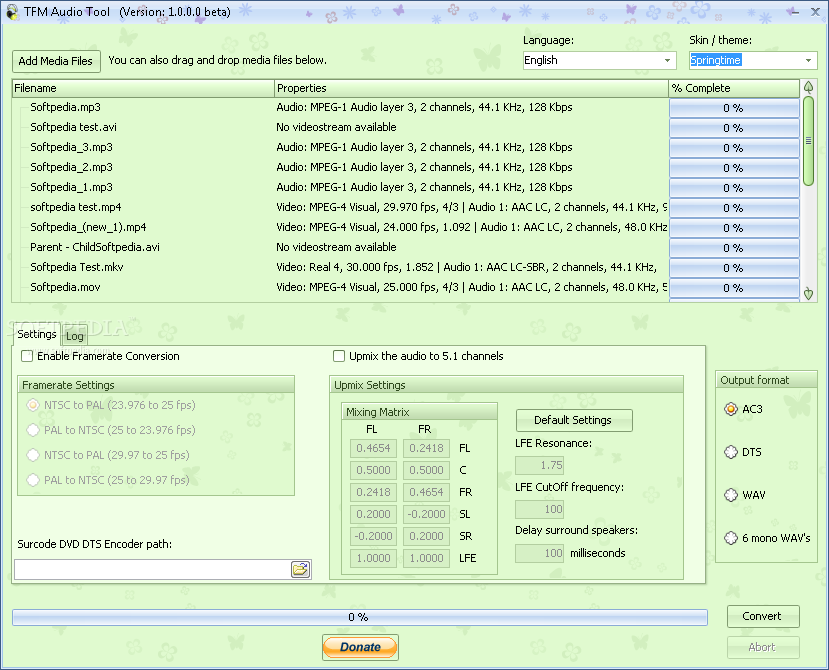Click FR row FR column field 0.4654

click(426, 492)
